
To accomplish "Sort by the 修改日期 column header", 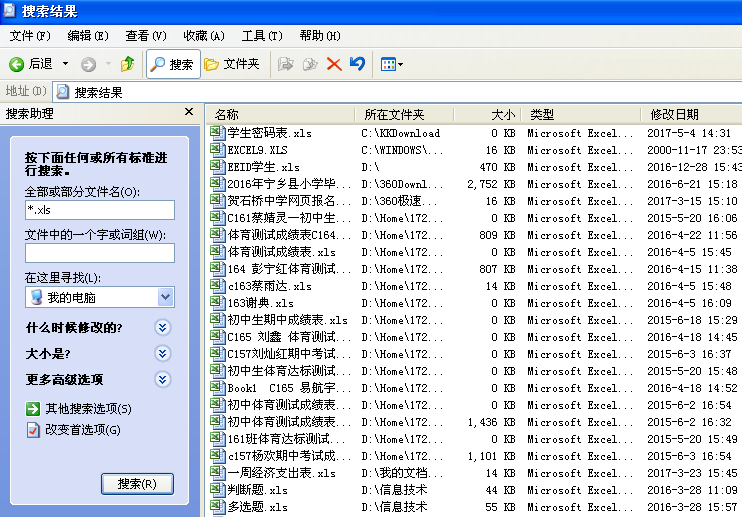I will (x=691, y=114).
